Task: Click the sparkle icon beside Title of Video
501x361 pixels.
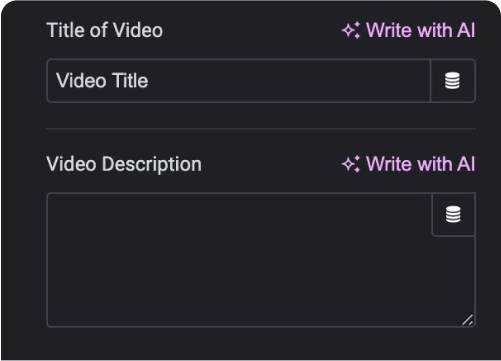Action: tap(351, 30)
